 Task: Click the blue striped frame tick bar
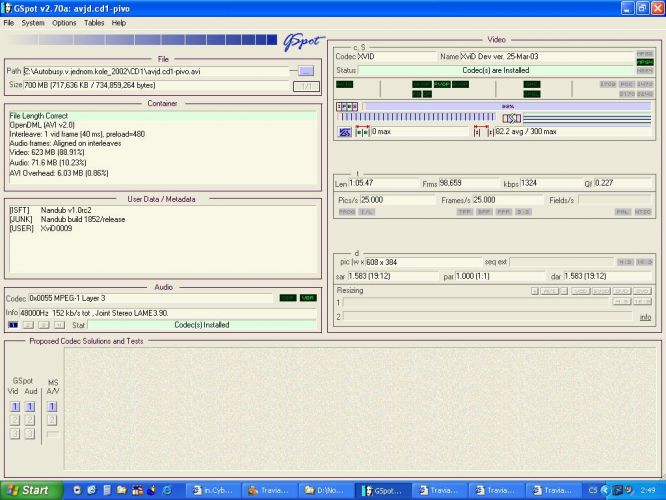(417, 117)
